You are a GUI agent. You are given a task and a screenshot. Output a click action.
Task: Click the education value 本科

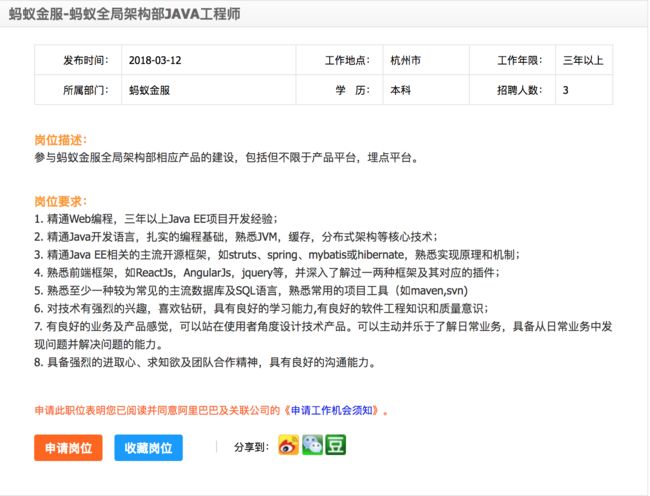pyautogui.click(x=400, y=90)
